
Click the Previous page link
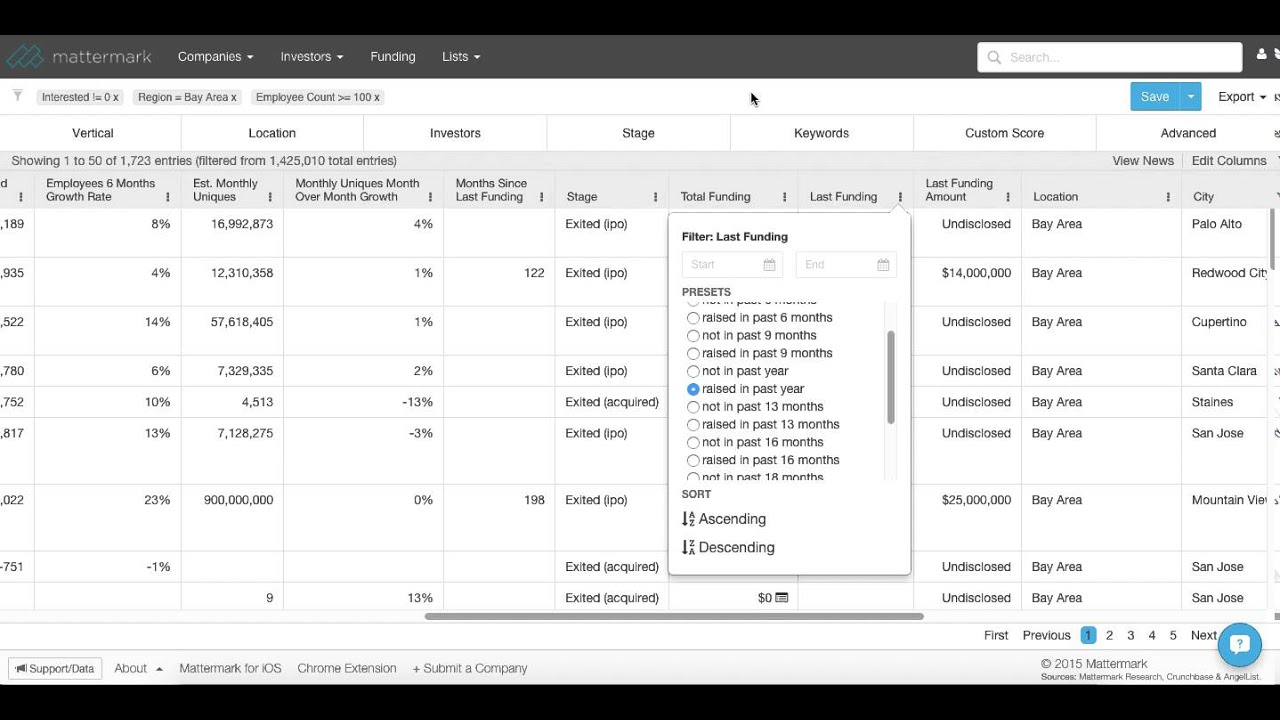pyautogui.click(x=1046, y=635)
